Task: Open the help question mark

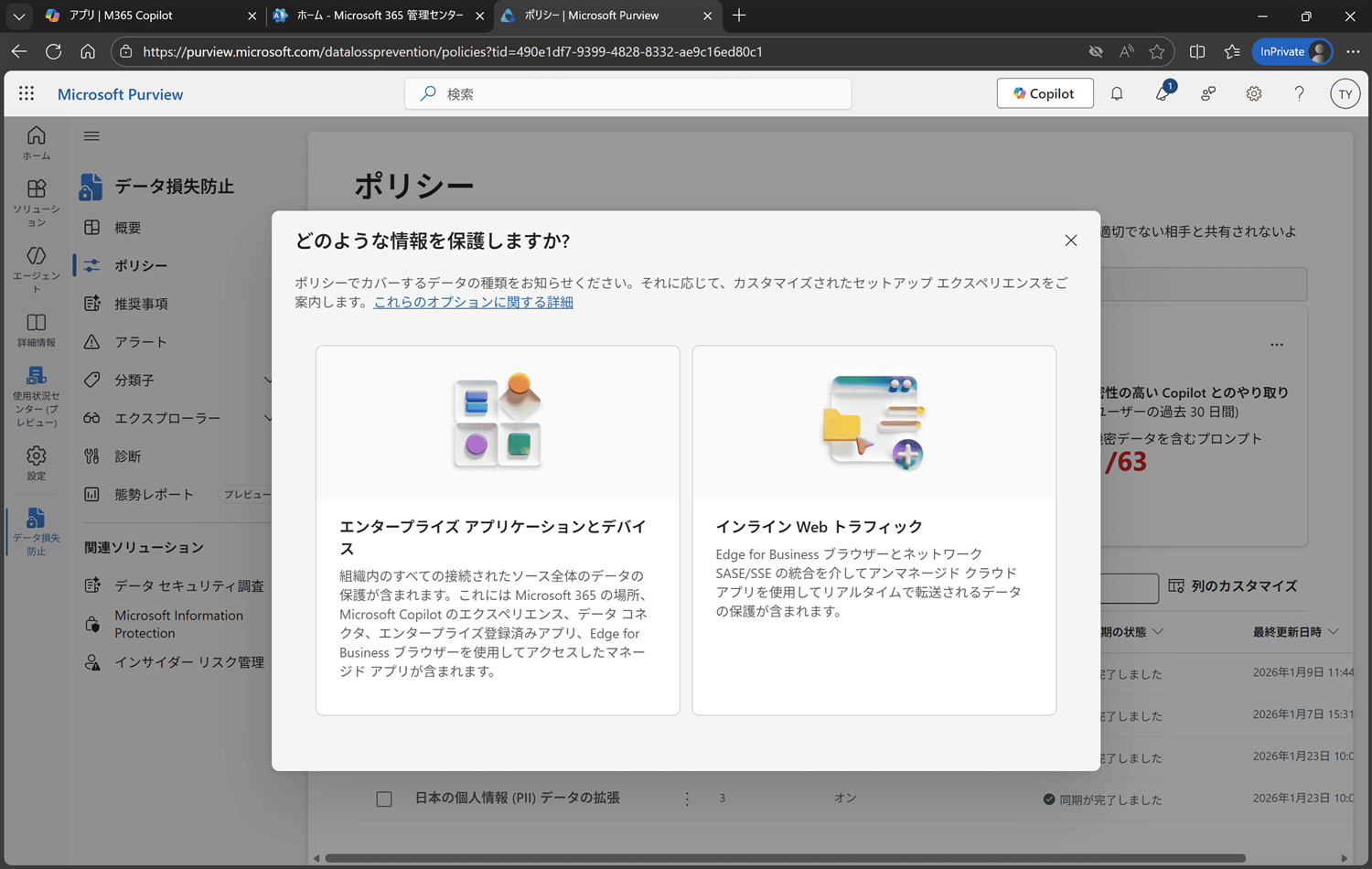Action: pos(1299,93)
